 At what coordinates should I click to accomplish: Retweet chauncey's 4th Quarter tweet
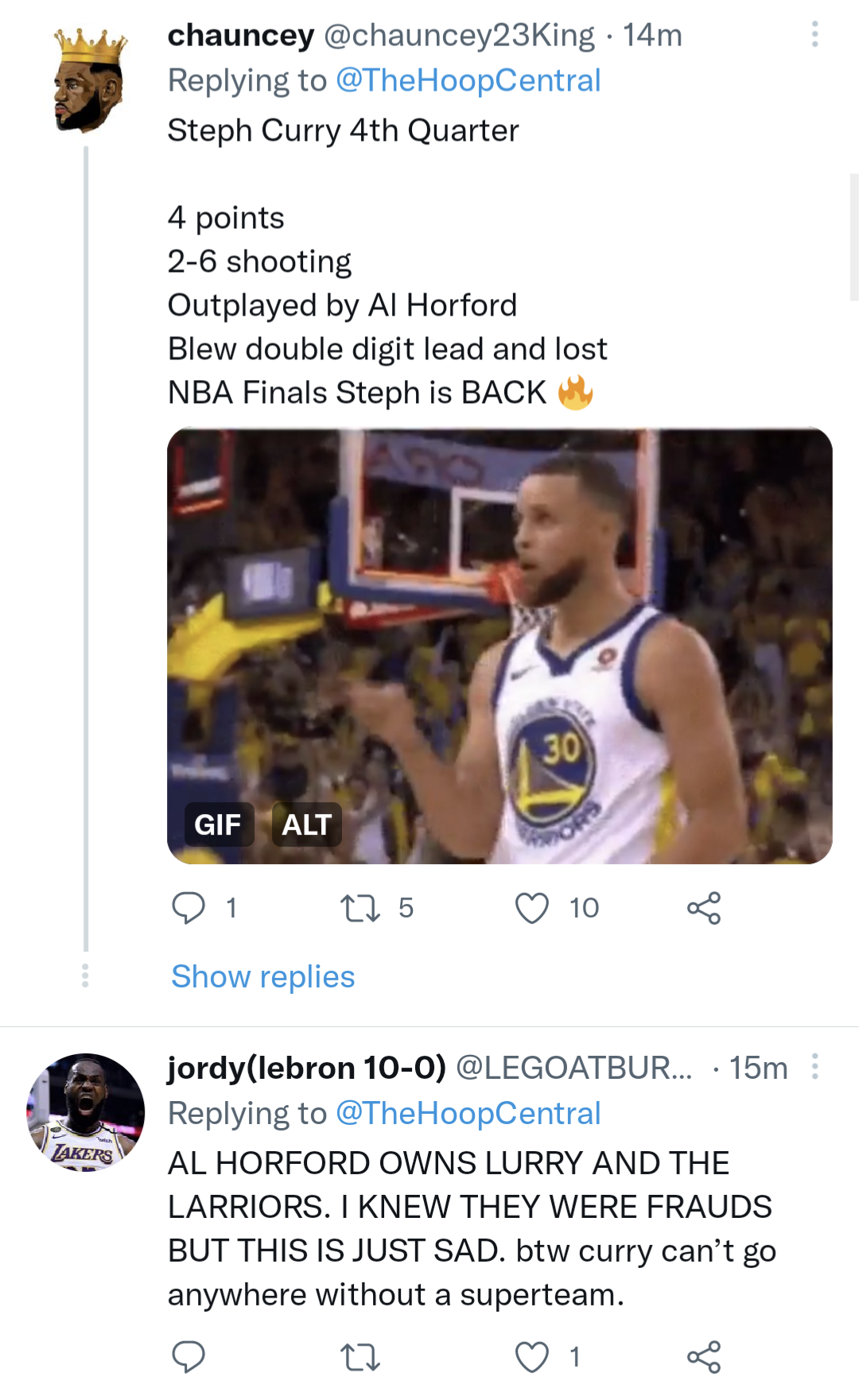360,908
